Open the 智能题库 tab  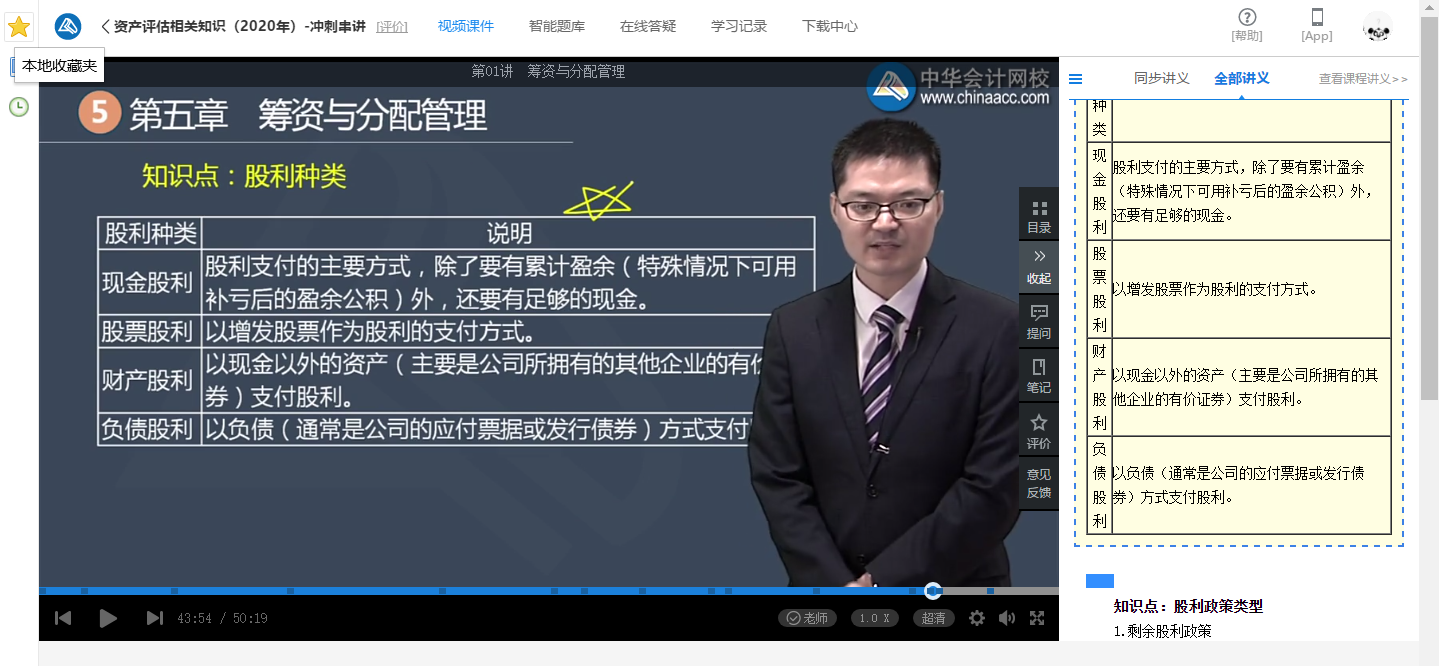pos(557,26)
